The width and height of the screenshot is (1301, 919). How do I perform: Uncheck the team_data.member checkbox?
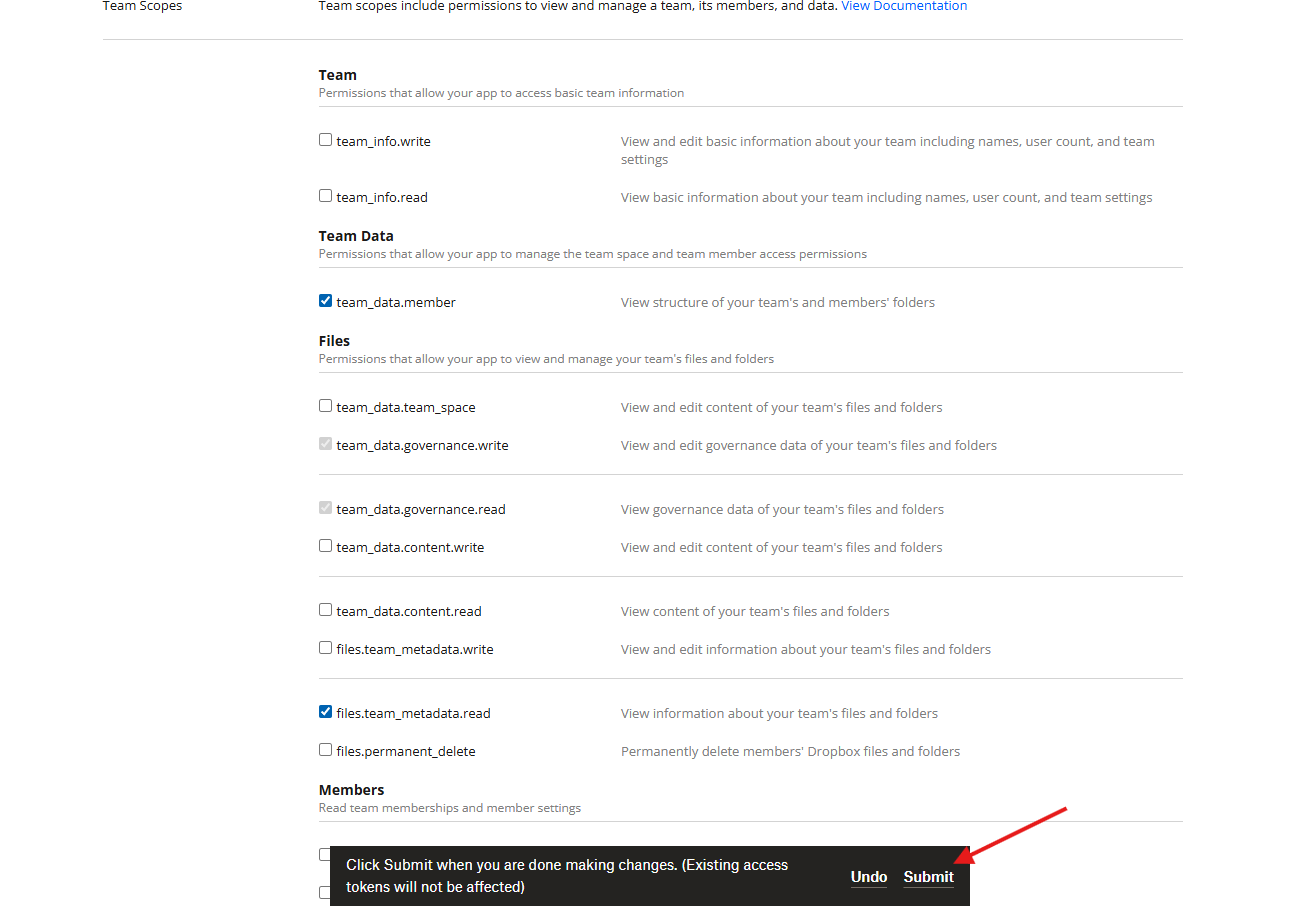pos(325,301)
